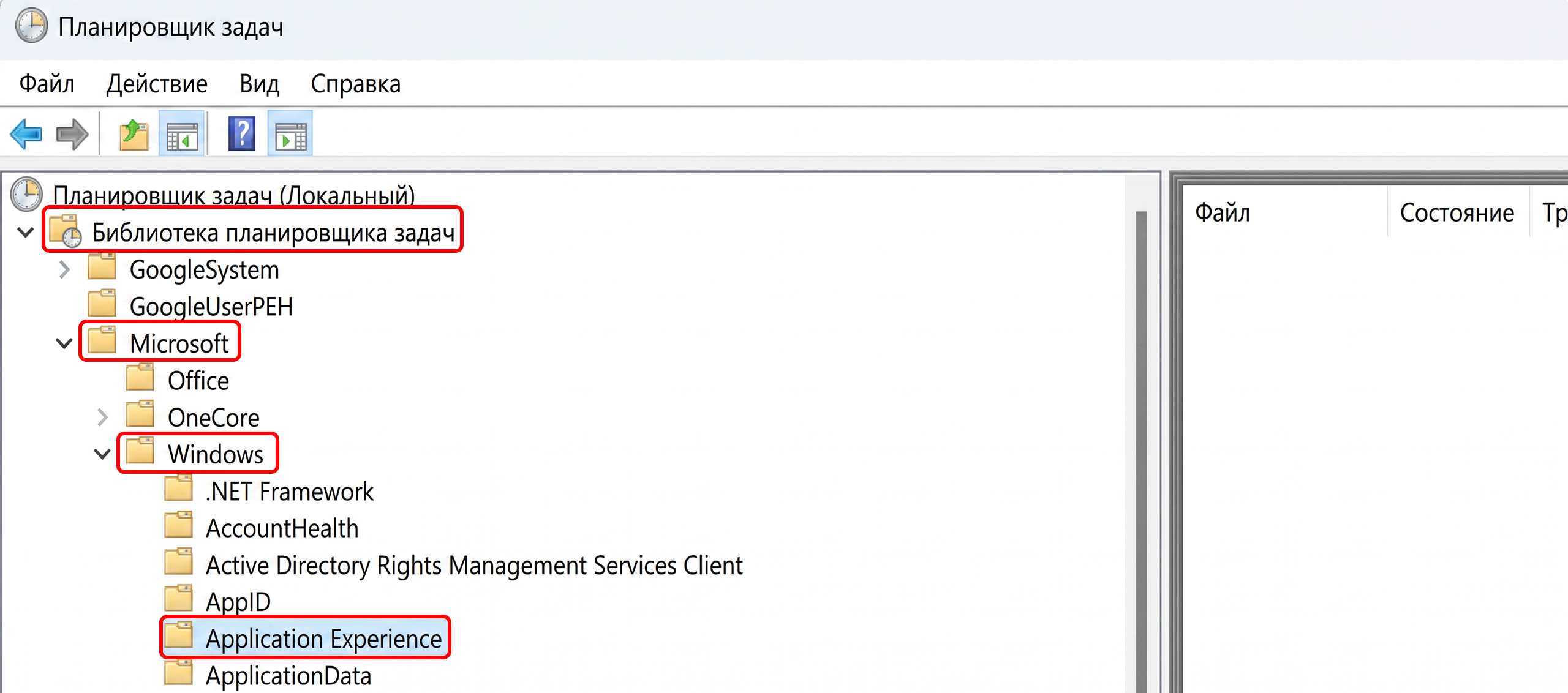Click the blue Back arrow toolbar icon

pos(26,134)
